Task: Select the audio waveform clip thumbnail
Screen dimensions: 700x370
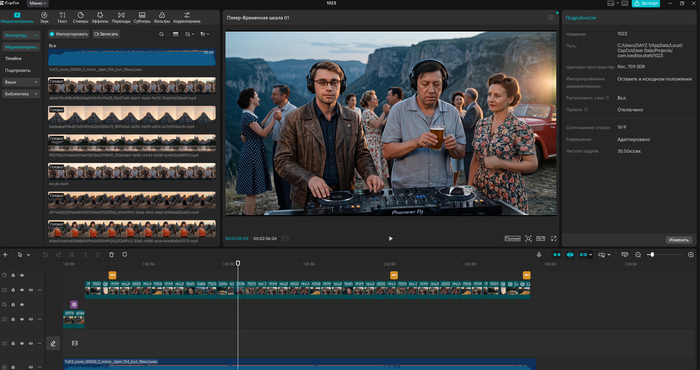Action: (x=132, y=58)
